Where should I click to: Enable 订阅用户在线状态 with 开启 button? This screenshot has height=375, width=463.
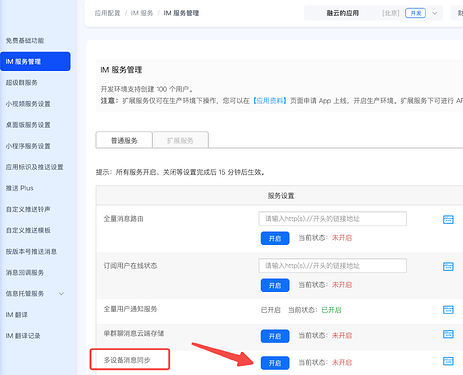click(275, 285)
